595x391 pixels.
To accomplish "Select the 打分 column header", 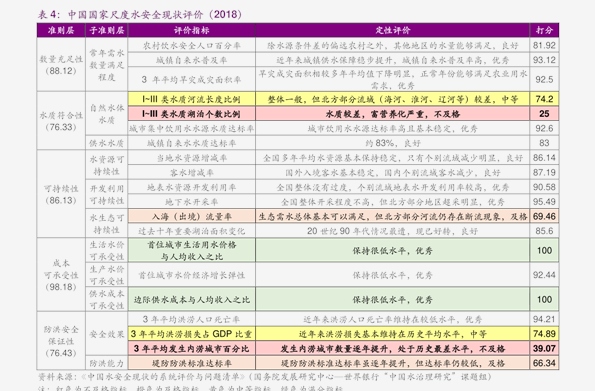I will coord(544,30).
